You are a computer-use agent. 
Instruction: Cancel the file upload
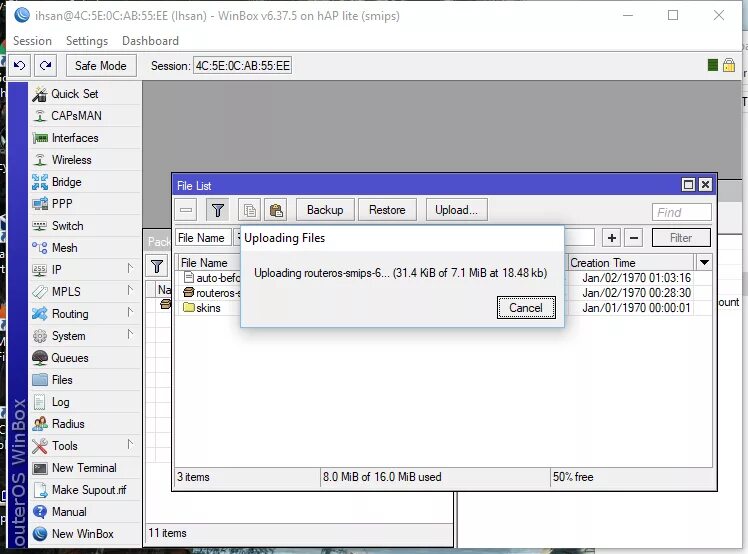click(526, 307)
